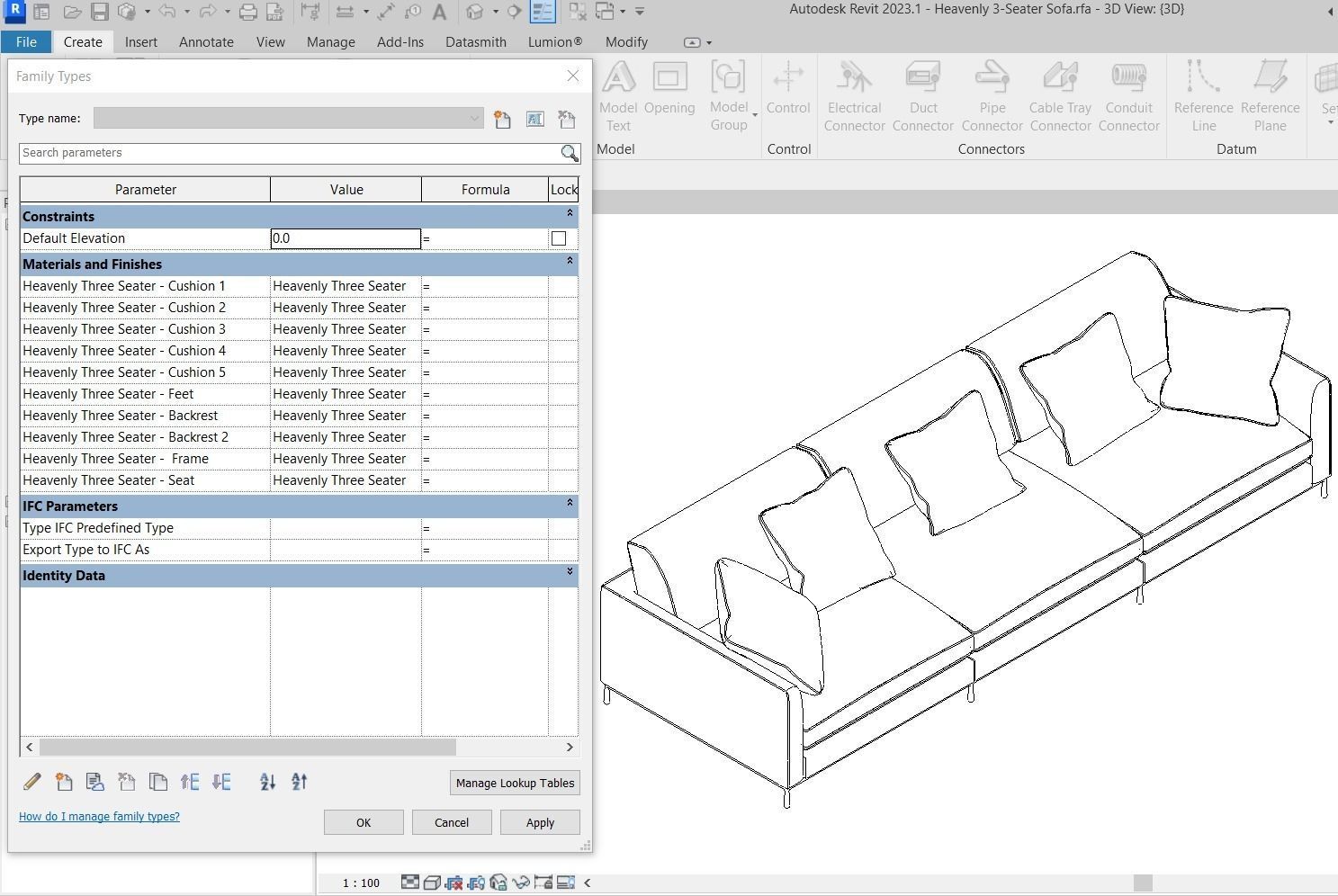Viewport: 1338px width, 896px height.
Task: Switch to the Annotate ribbon tab
Action: point(206,42)
